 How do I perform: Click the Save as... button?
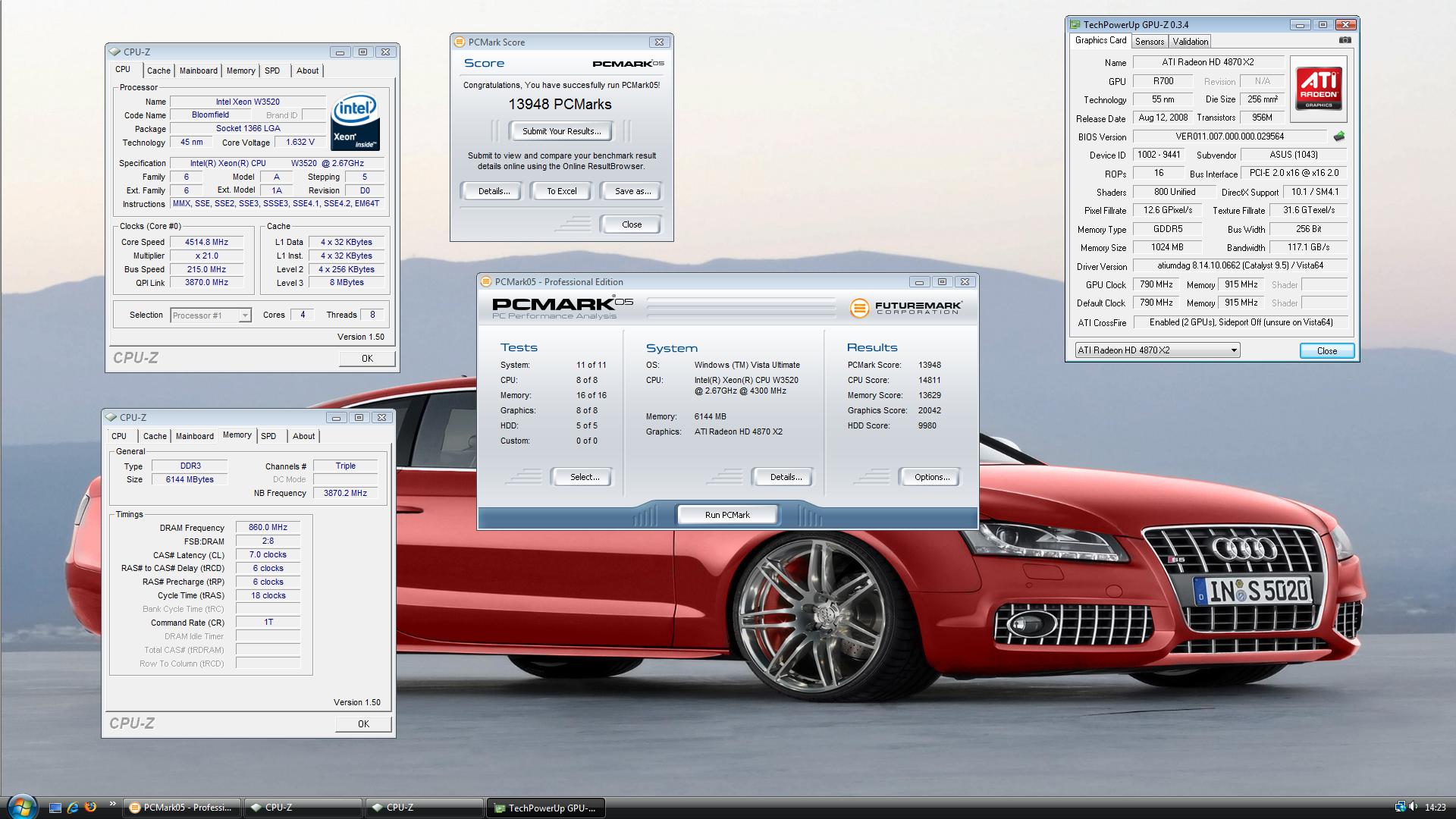(632, 191)
